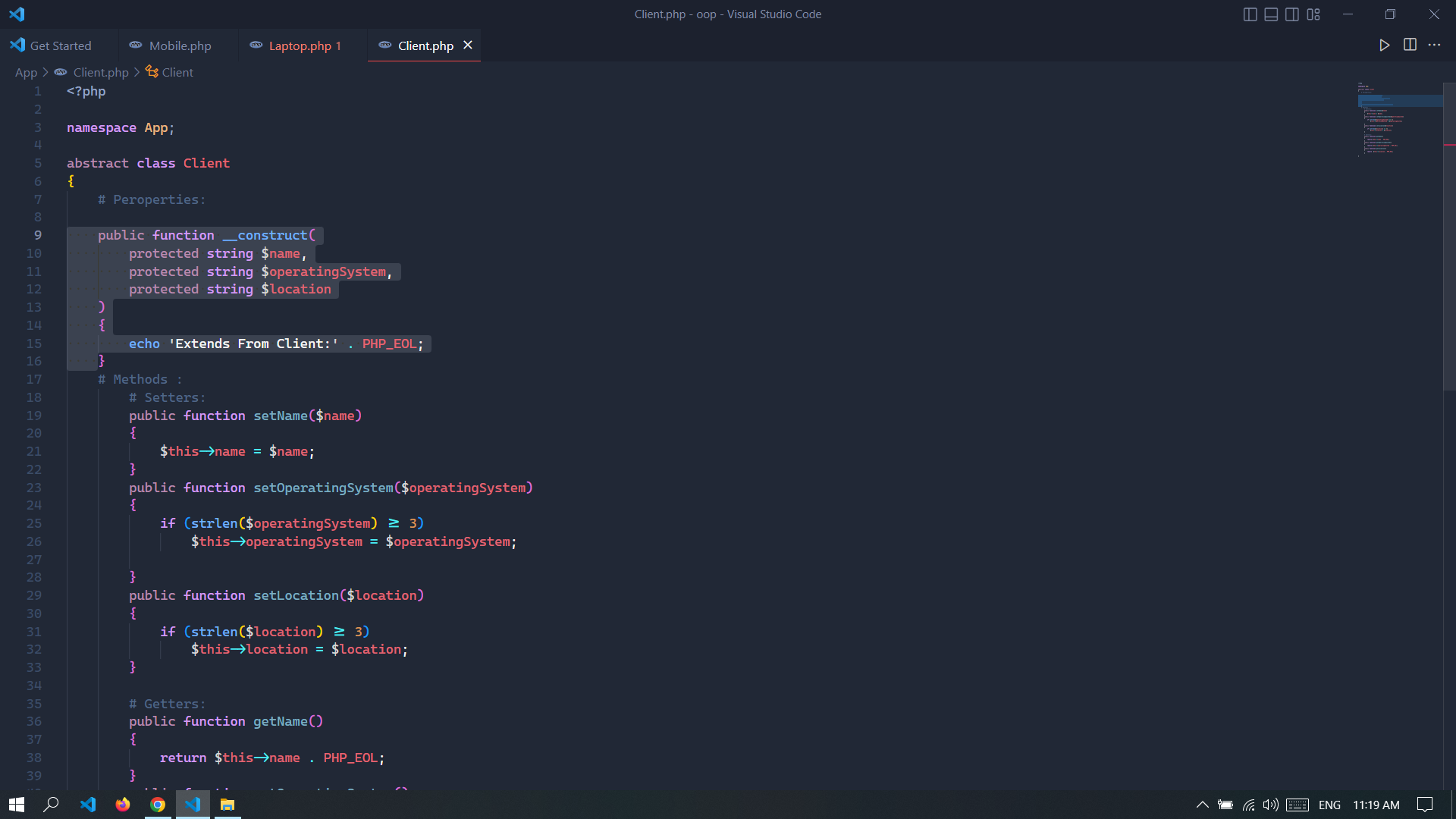Click the setName function name
Image resolution: width=1456 pixels, height=819 pixels.
[281, 416]
